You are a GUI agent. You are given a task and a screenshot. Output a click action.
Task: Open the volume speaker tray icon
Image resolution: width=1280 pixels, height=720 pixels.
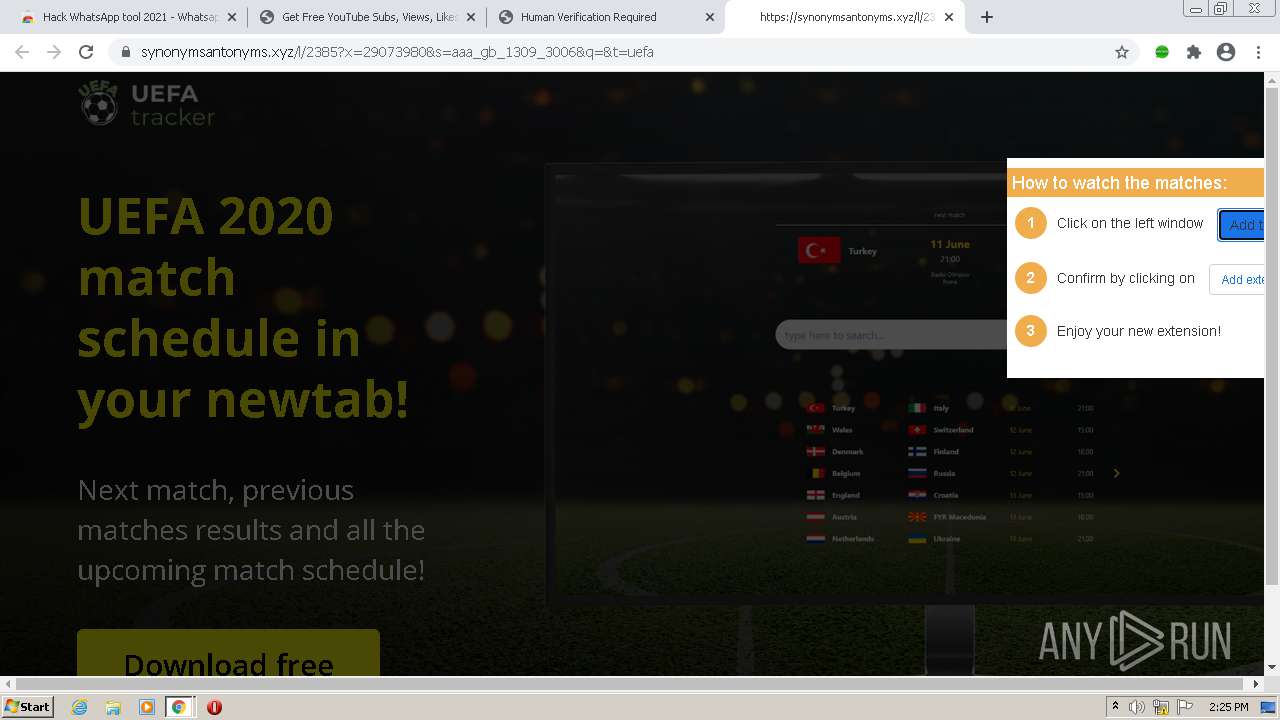click(x=1137, y=707)
